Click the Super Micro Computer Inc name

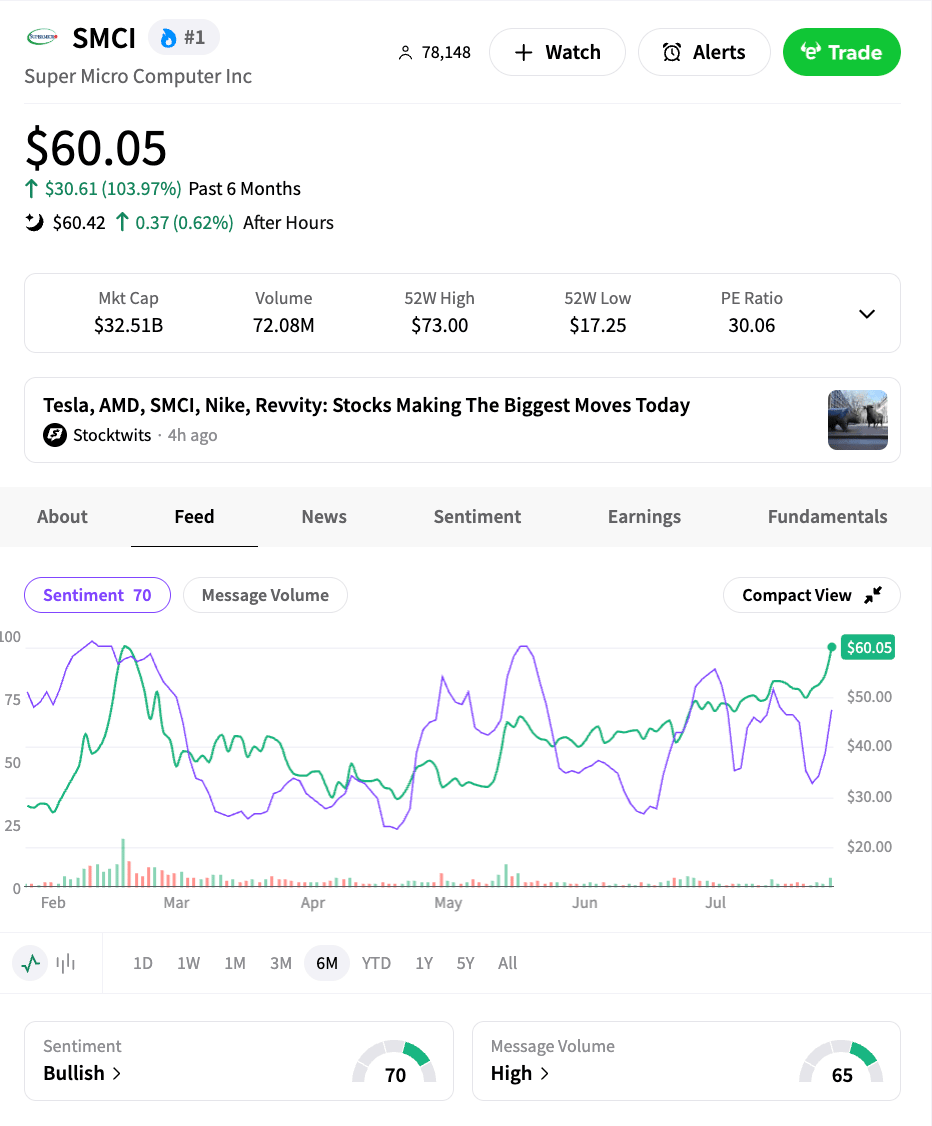pos(138,76)
